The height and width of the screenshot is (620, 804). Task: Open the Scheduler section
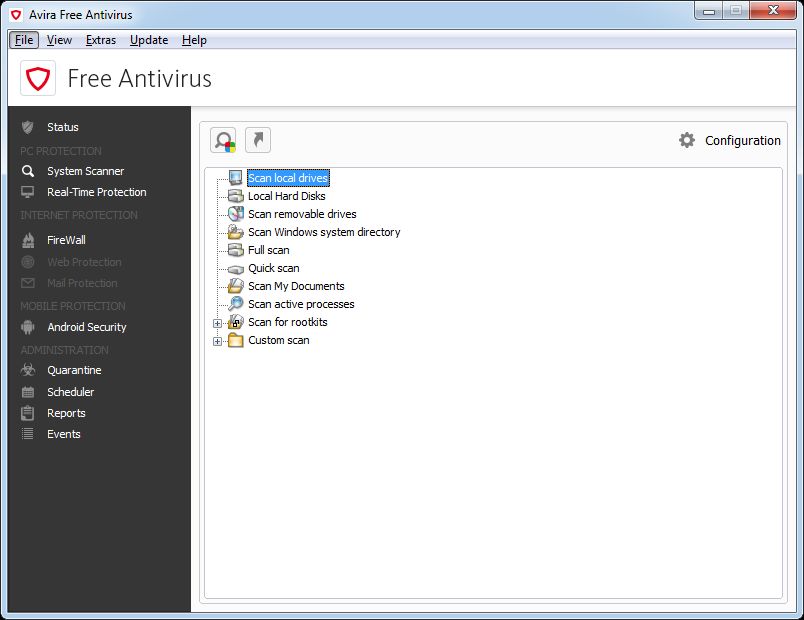click(x=71, y=392)
